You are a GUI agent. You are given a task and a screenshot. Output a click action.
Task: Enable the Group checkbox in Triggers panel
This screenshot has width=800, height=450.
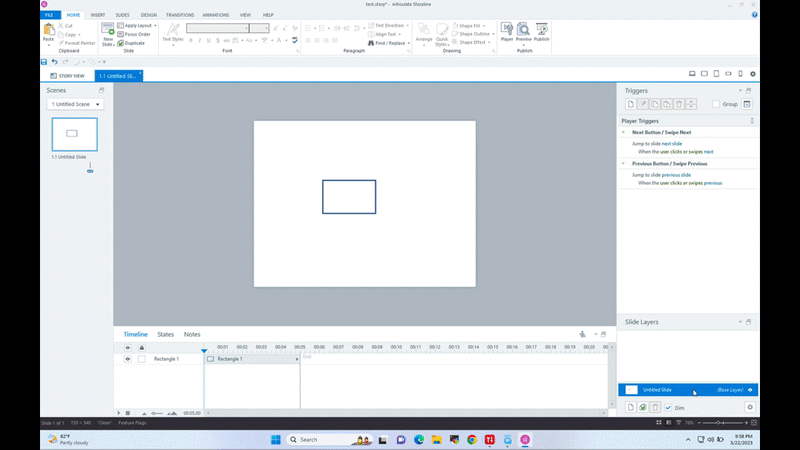716,104
